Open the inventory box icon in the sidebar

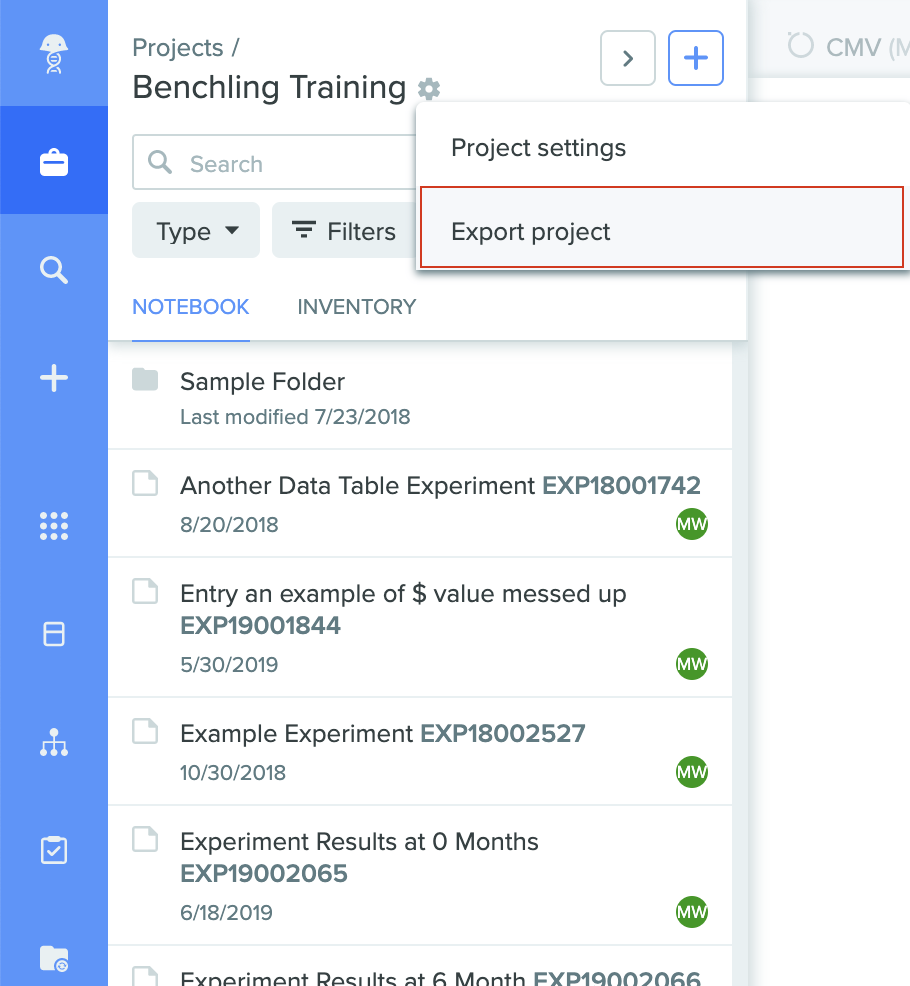coord(53,634)
